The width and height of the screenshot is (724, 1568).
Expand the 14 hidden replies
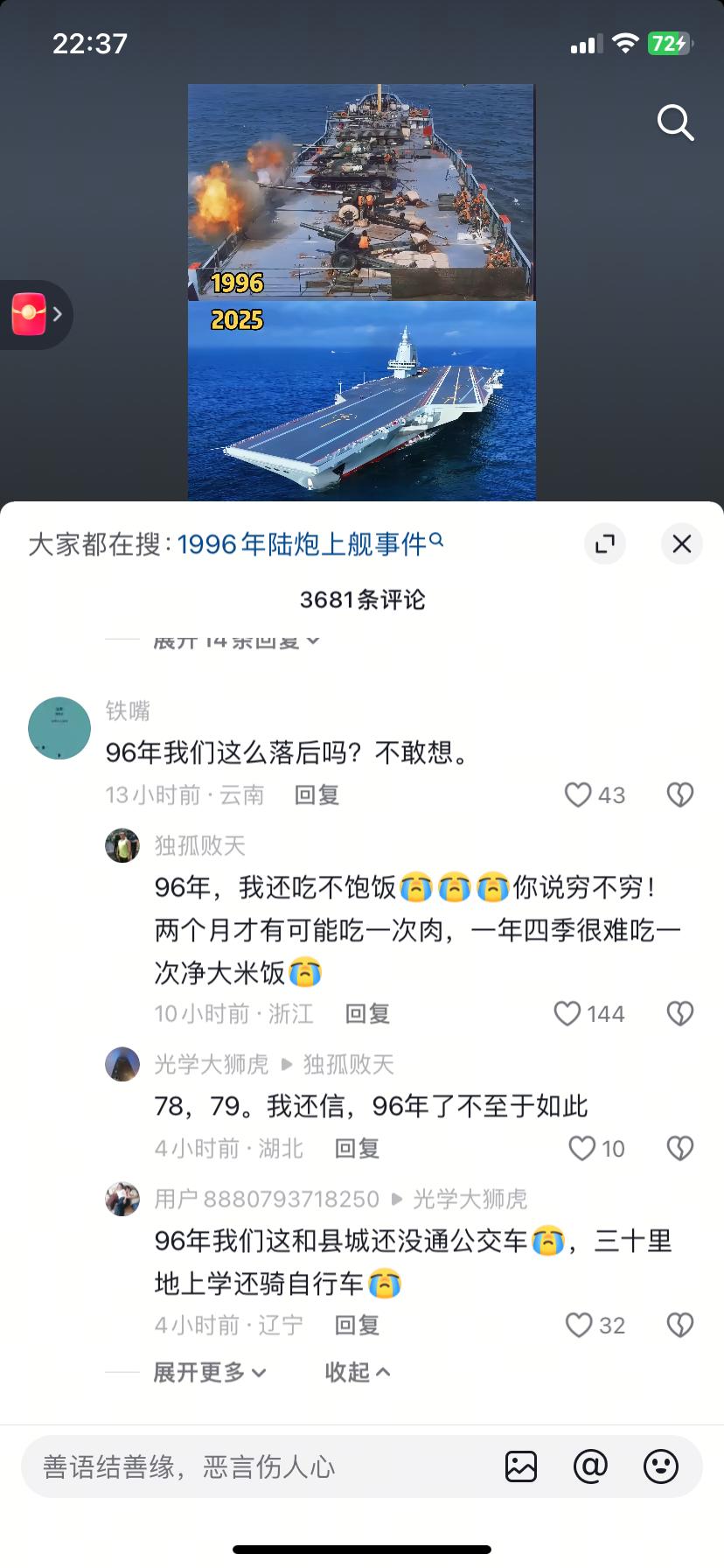click(237, 642)
